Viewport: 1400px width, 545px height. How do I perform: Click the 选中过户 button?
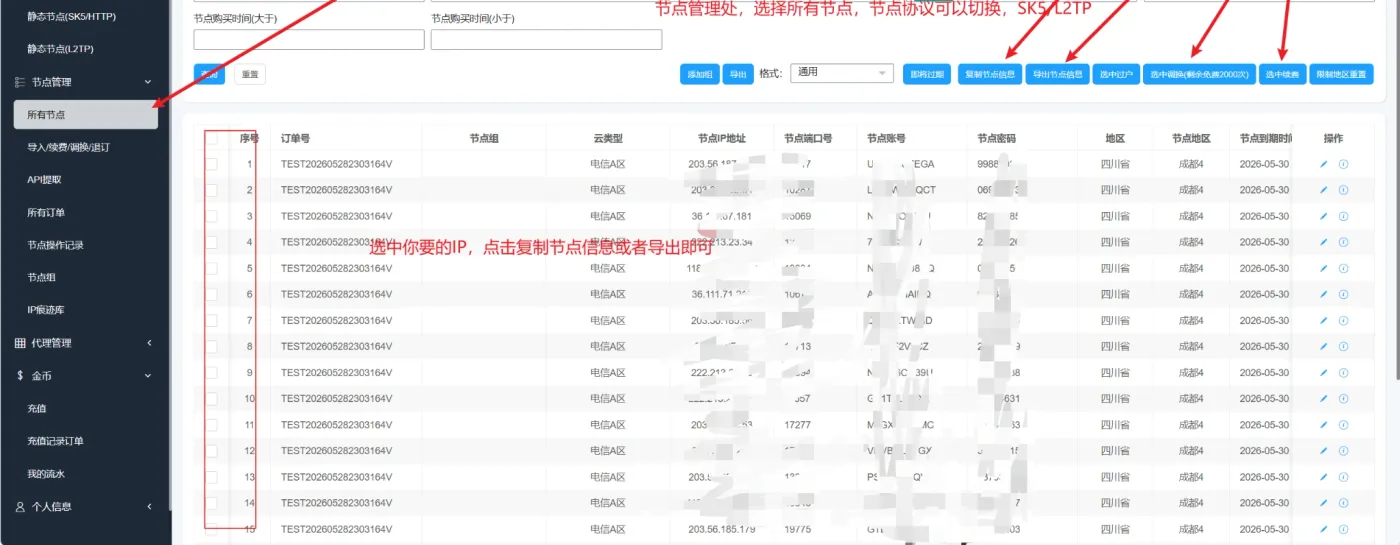(x=1116, y=74)
